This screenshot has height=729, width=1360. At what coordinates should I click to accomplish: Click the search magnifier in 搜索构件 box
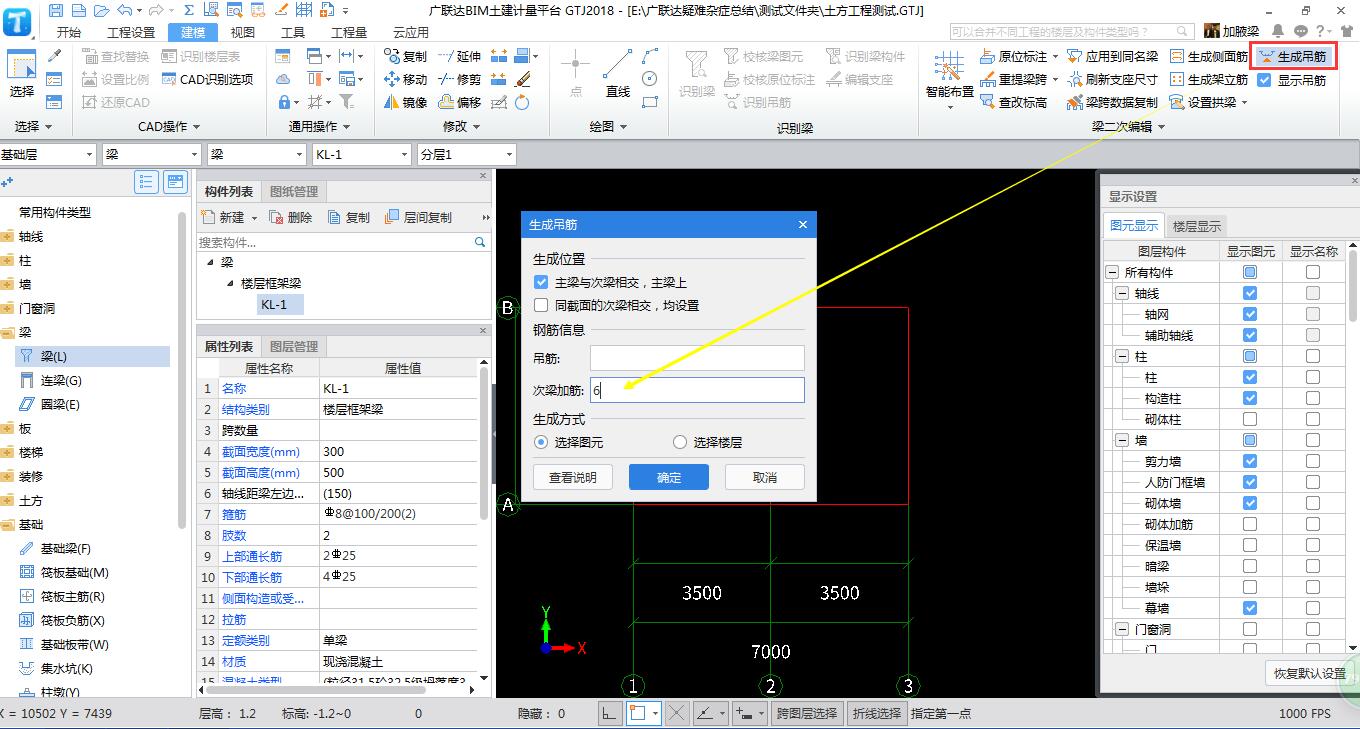coord(480,242)
